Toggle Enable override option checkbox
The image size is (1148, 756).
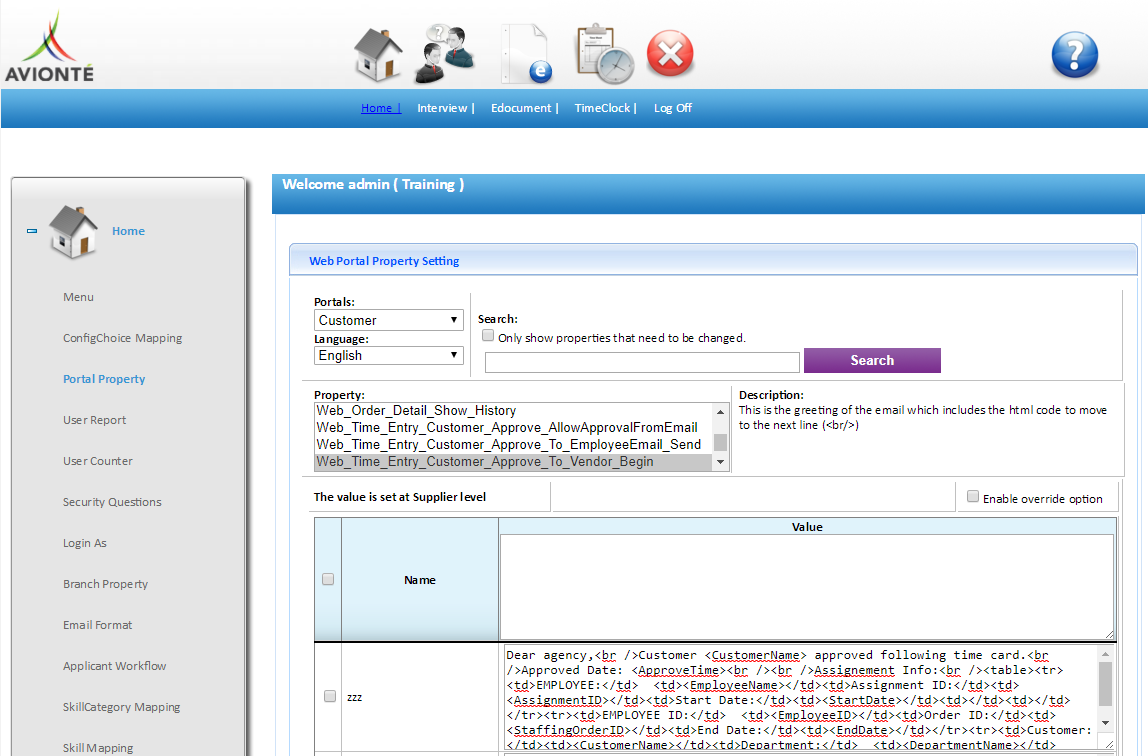973,497
